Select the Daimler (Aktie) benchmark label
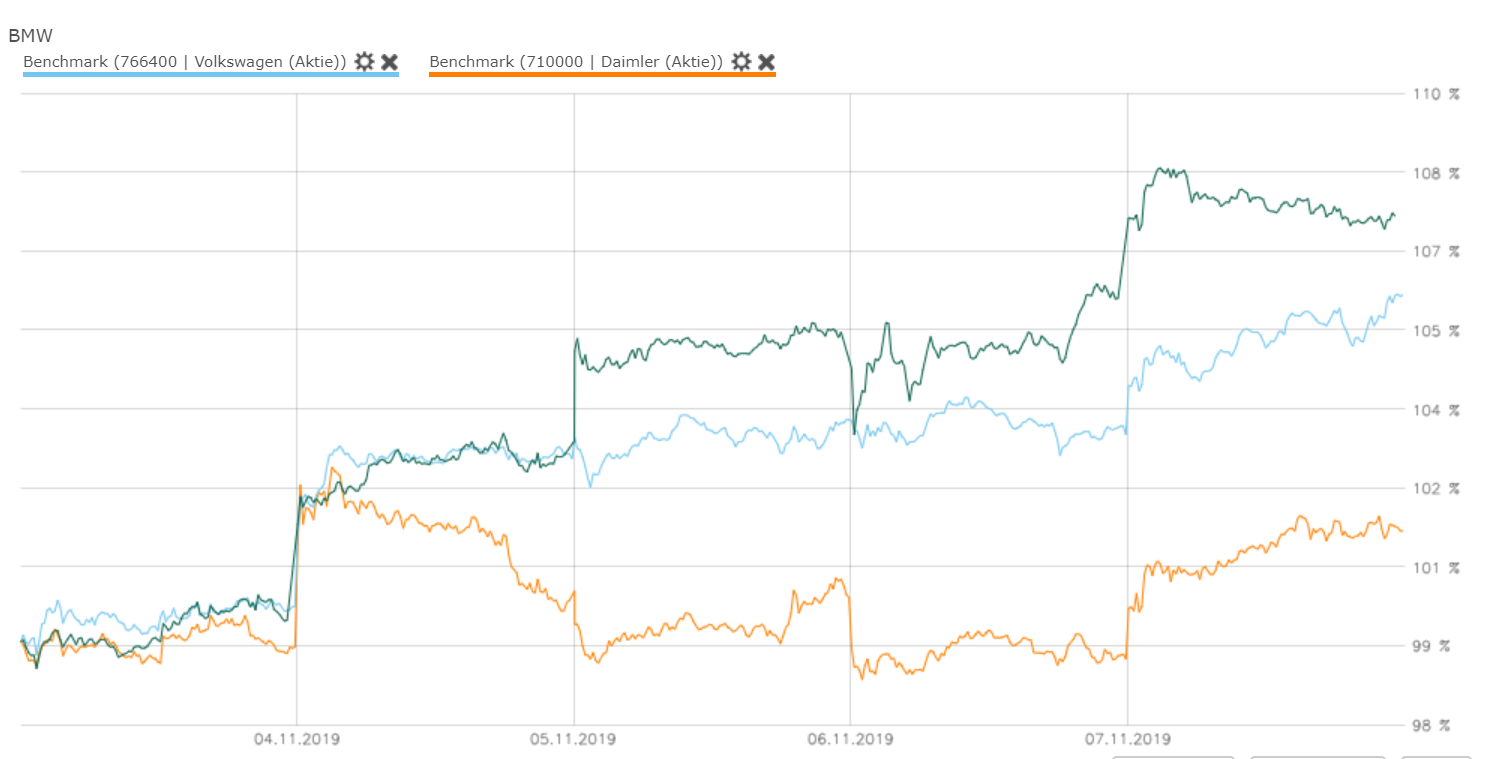The width and height of the screenshot is (1485, 759). click(x=576, y=62)
